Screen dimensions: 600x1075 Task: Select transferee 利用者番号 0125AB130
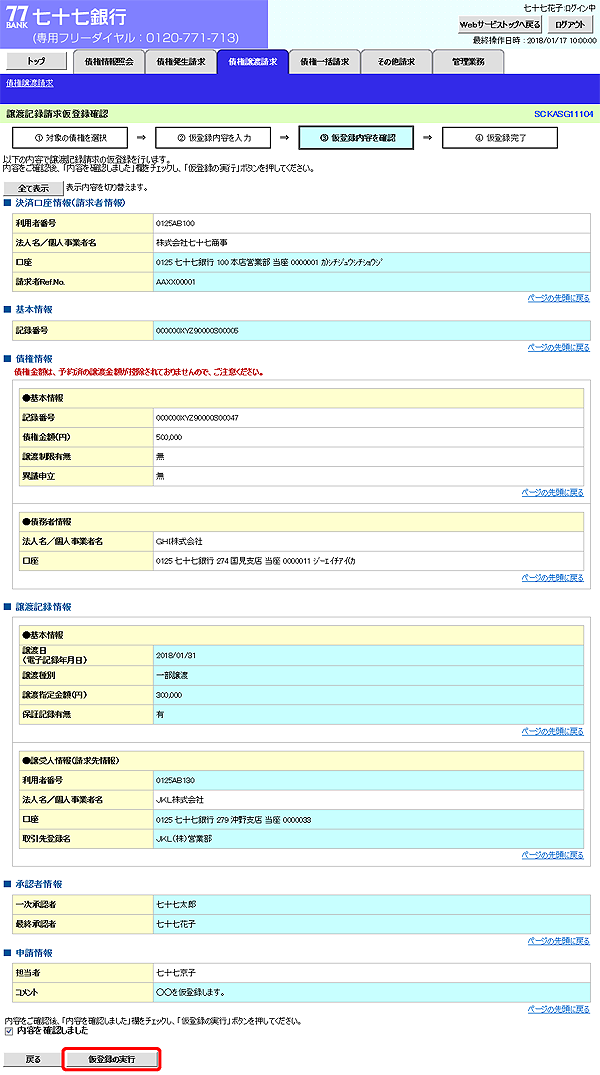(176, 780)
